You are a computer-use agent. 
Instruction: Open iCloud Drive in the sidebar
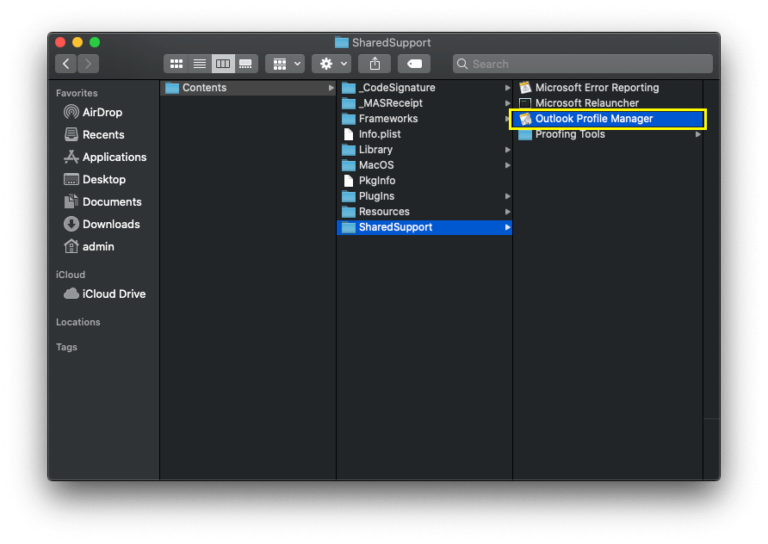point(113,294)
